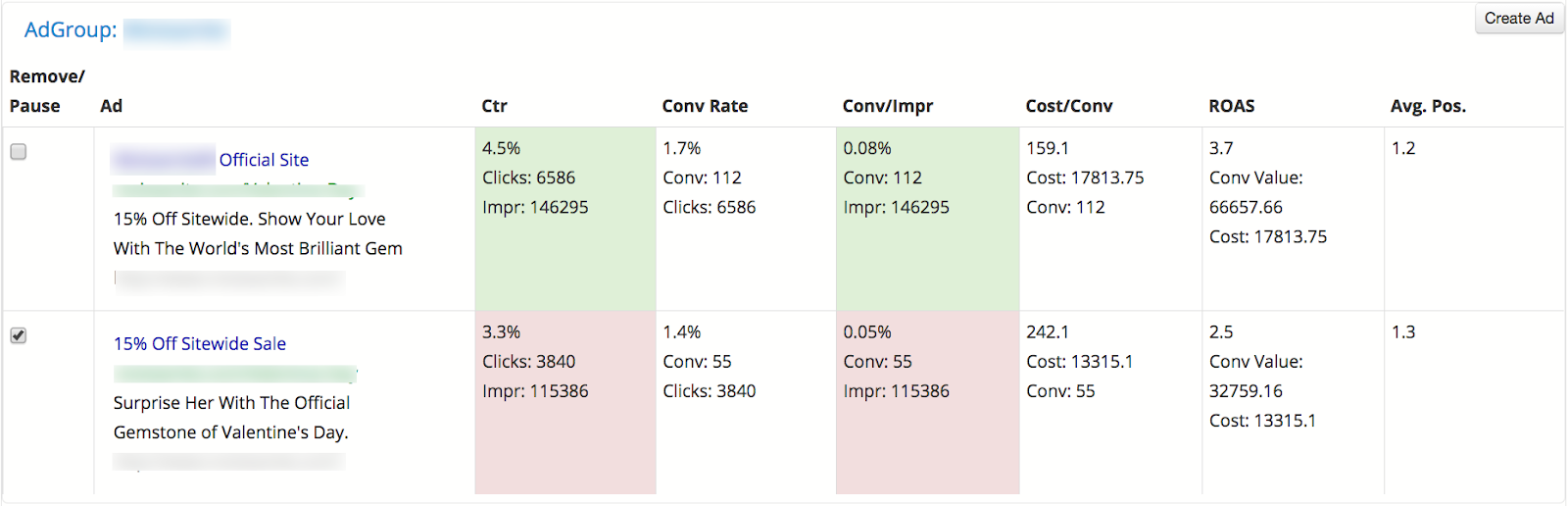Sort by the Ctr column header
The width and height of the screenshot is (1568, 506).
coord(495,106)
